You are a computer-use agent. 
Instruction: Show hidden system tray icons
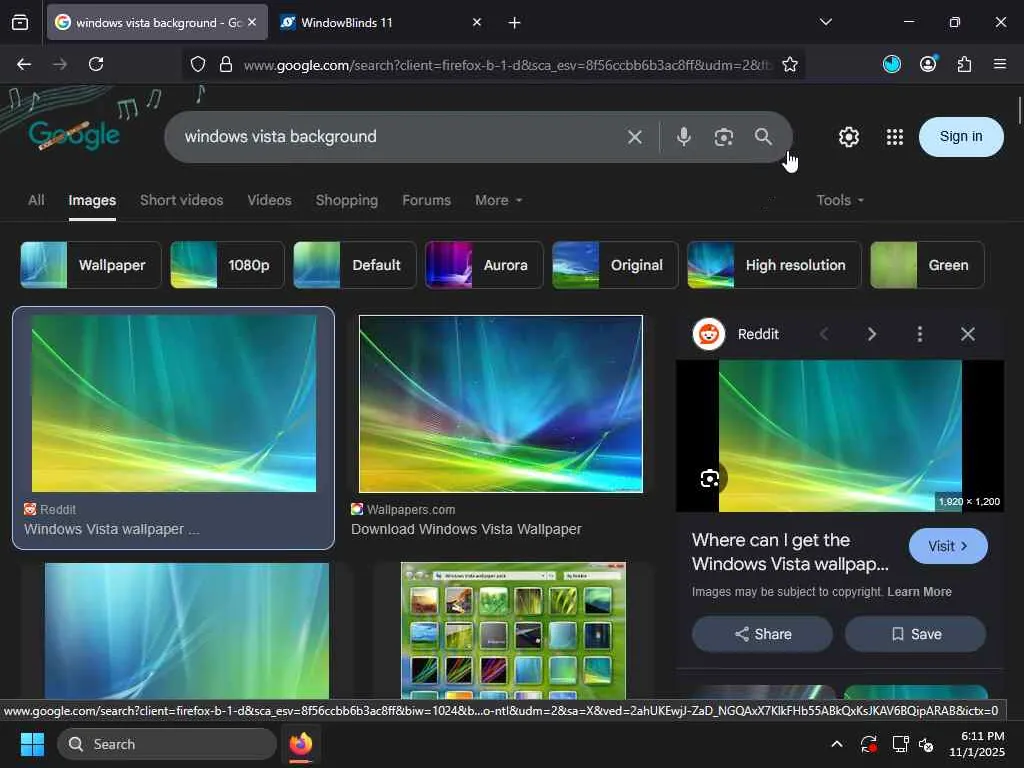837,744
